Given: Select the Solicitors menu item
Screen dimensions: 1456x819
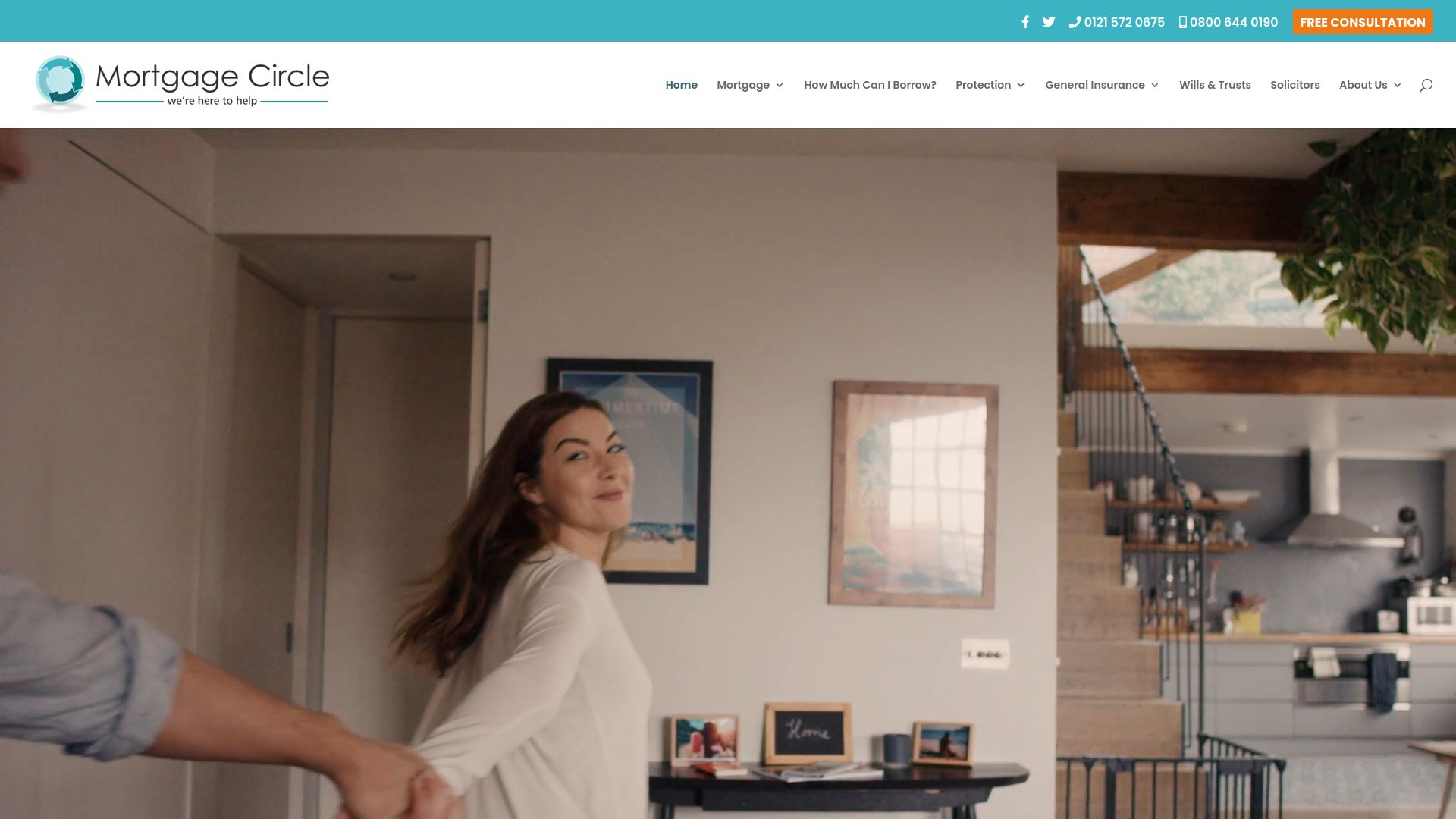Looking at the screenshot, I should tap(1295, 84).
